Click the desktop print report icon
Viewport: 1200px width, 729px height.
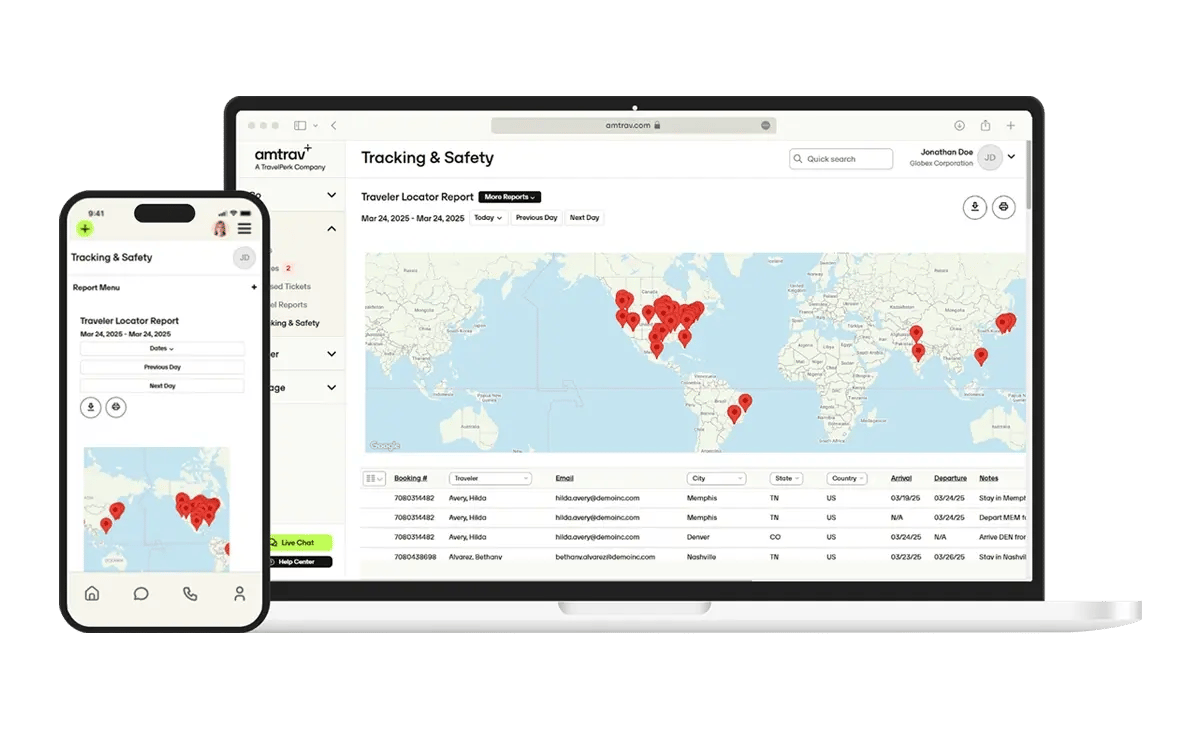1004,207
